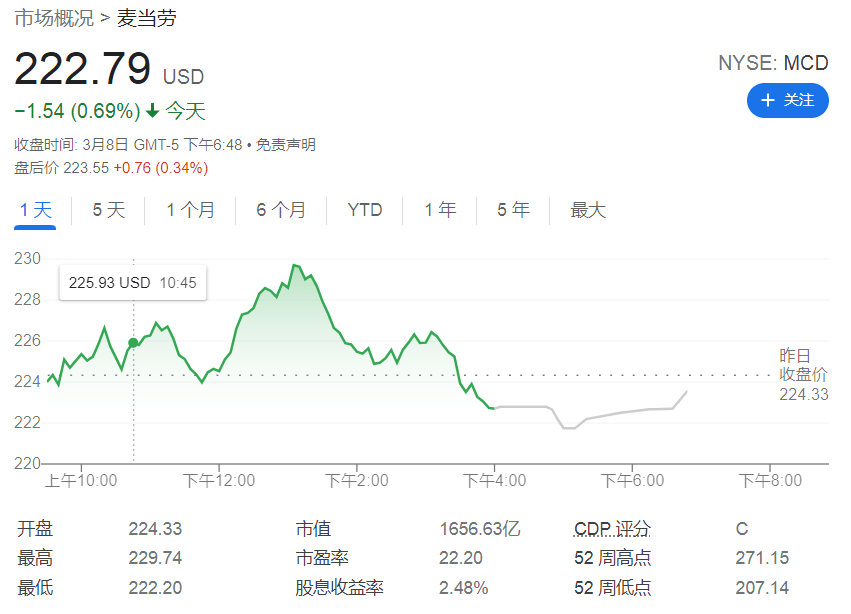Click the 市值 value 1656.63亿
This screenshot has height=614, width=851.
tap(480, 529)
